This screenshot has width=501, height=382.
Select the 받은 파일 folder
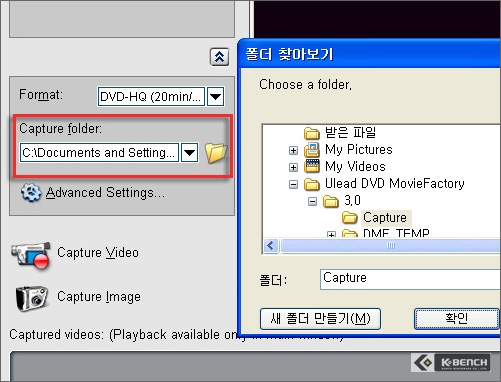pos(350,132)
